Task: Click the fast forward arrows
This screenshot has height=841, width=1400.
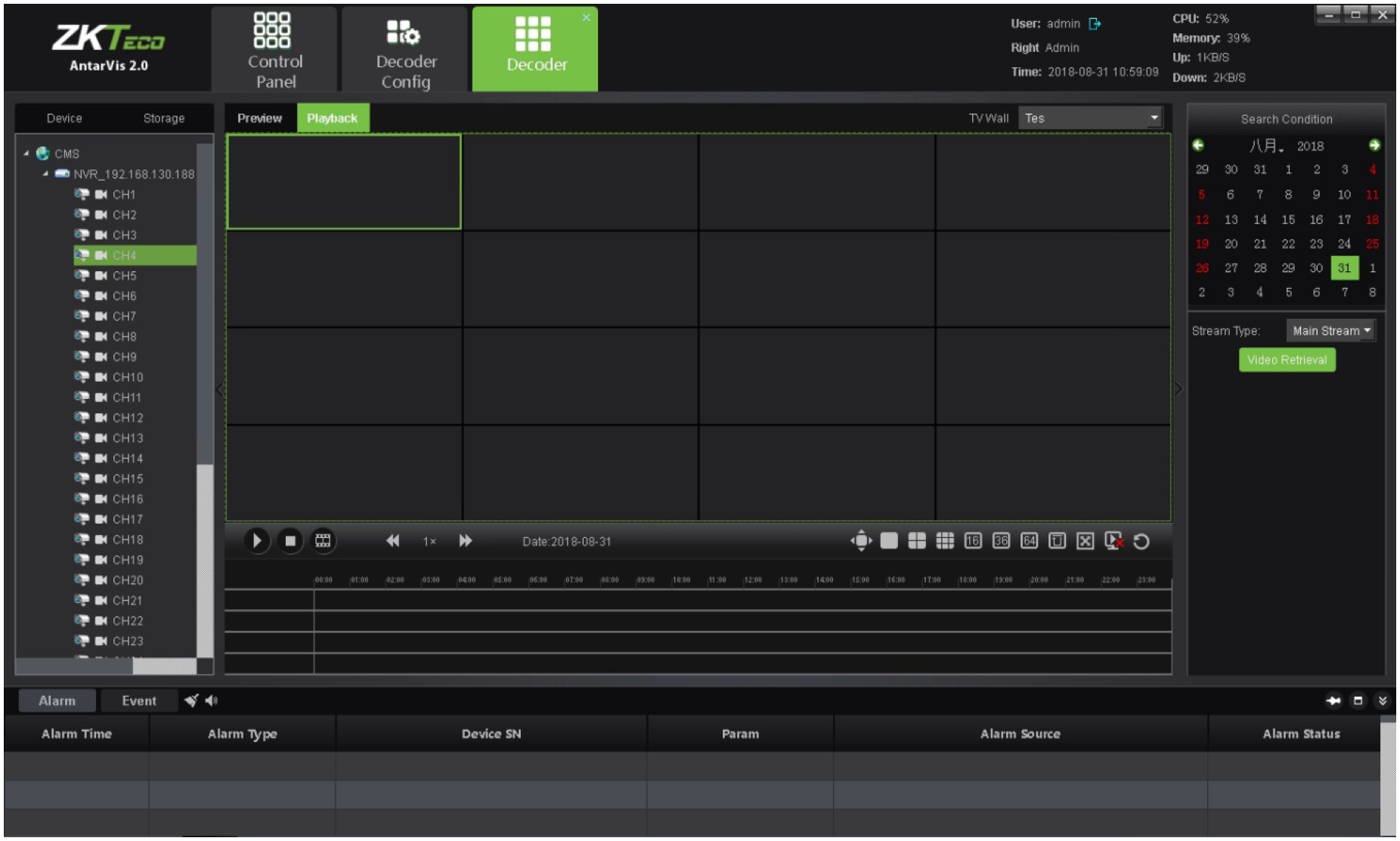Action: click(466, 541)
